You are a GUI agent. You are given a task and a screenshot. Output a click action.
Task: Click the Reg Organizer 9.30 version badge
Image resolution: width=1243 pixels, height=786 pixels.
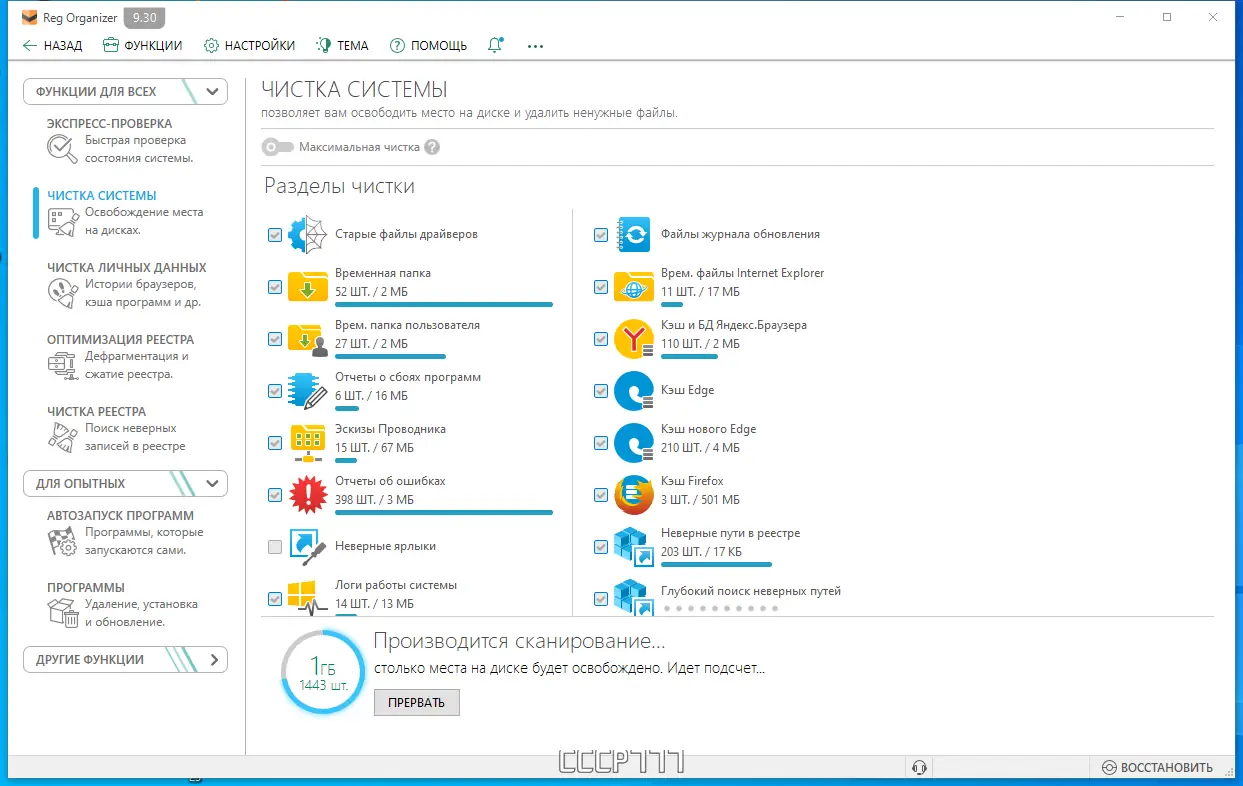click(x=145, y=17)
